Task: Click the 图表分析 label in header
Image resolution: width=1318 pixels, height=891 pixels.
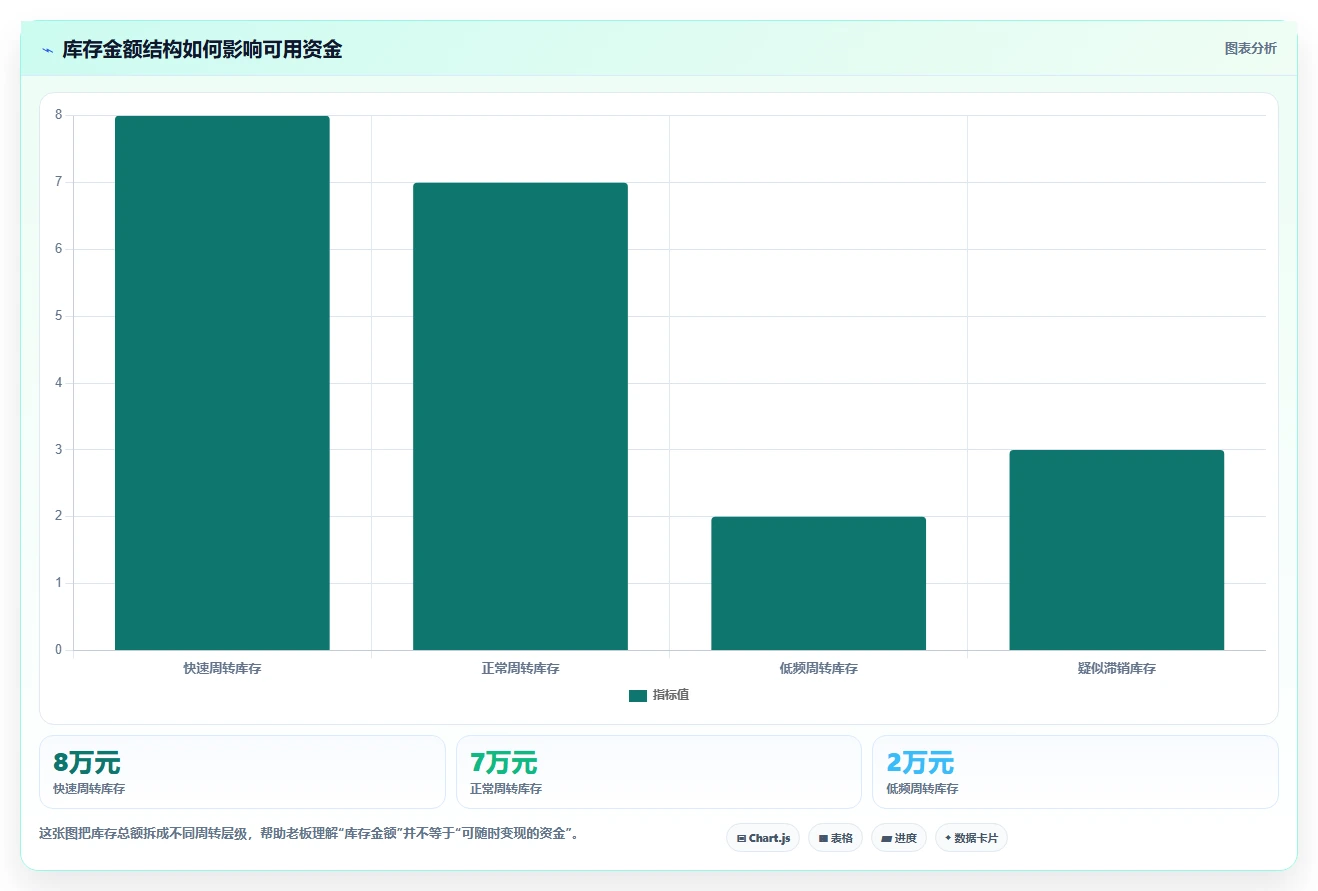Action: point(1250,48)
